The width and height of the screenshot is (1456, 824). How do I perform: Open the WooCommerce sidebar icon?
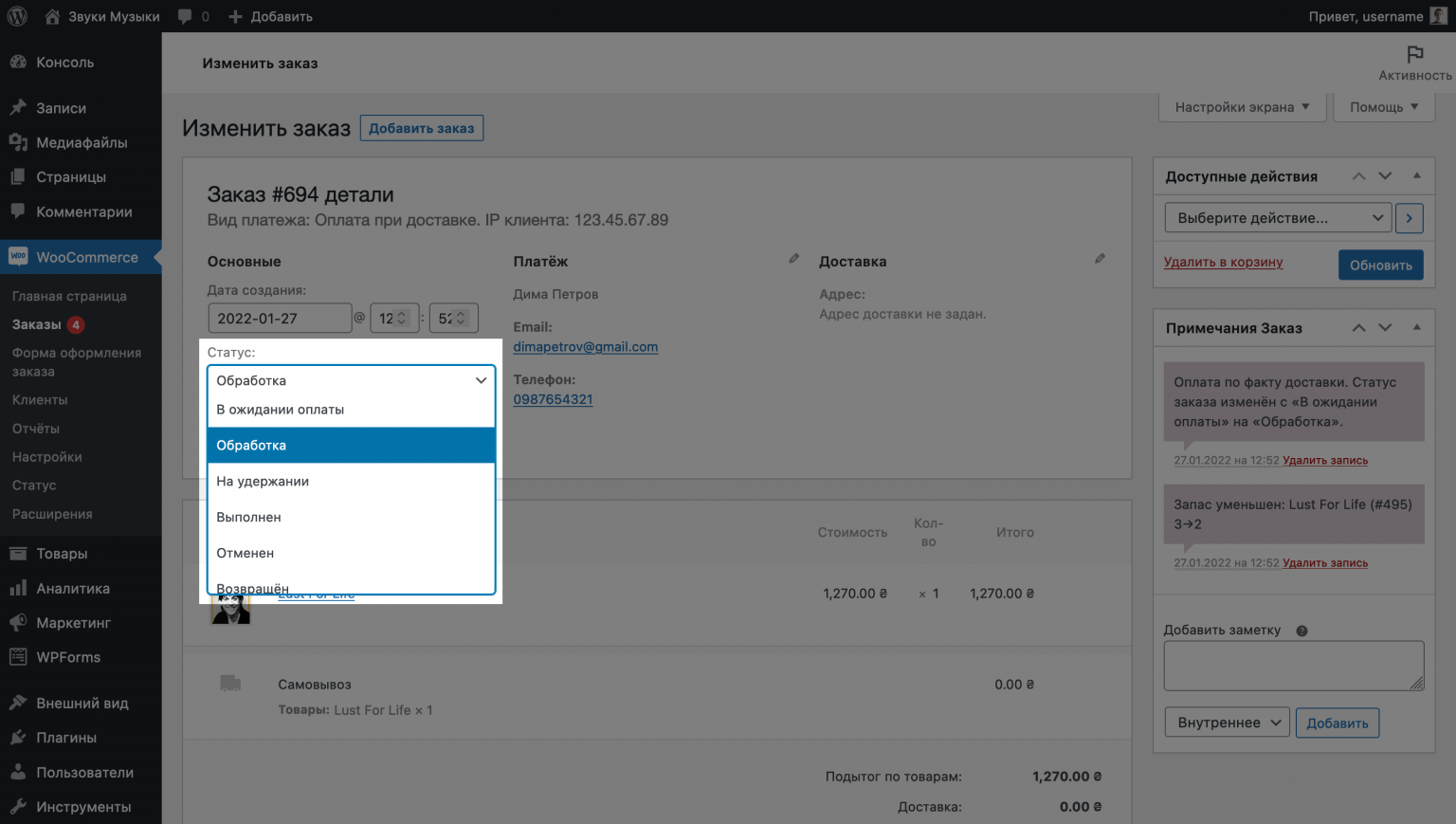click(x=17, y=256)
